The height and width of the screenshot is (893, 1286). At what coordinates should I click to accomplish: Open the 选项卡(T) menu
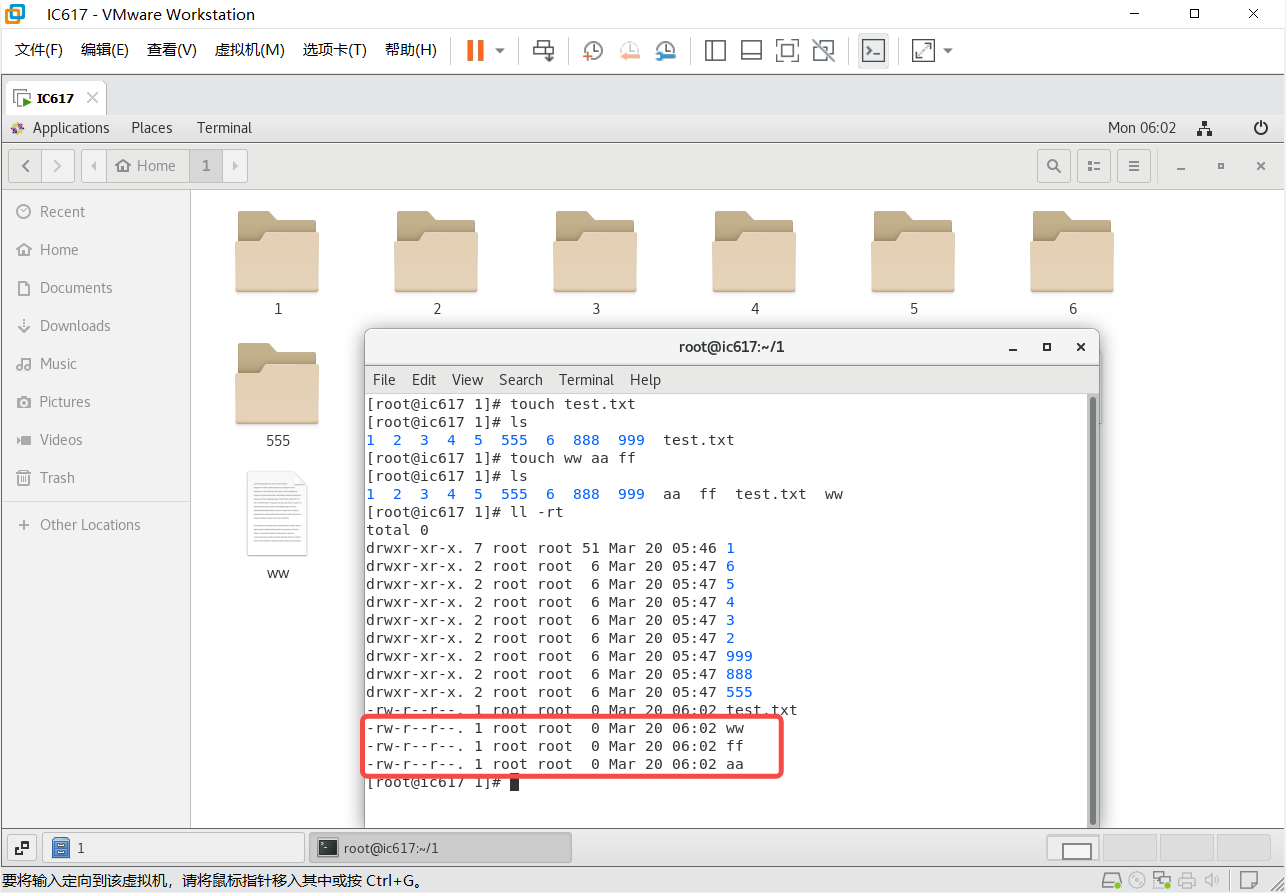335,50
